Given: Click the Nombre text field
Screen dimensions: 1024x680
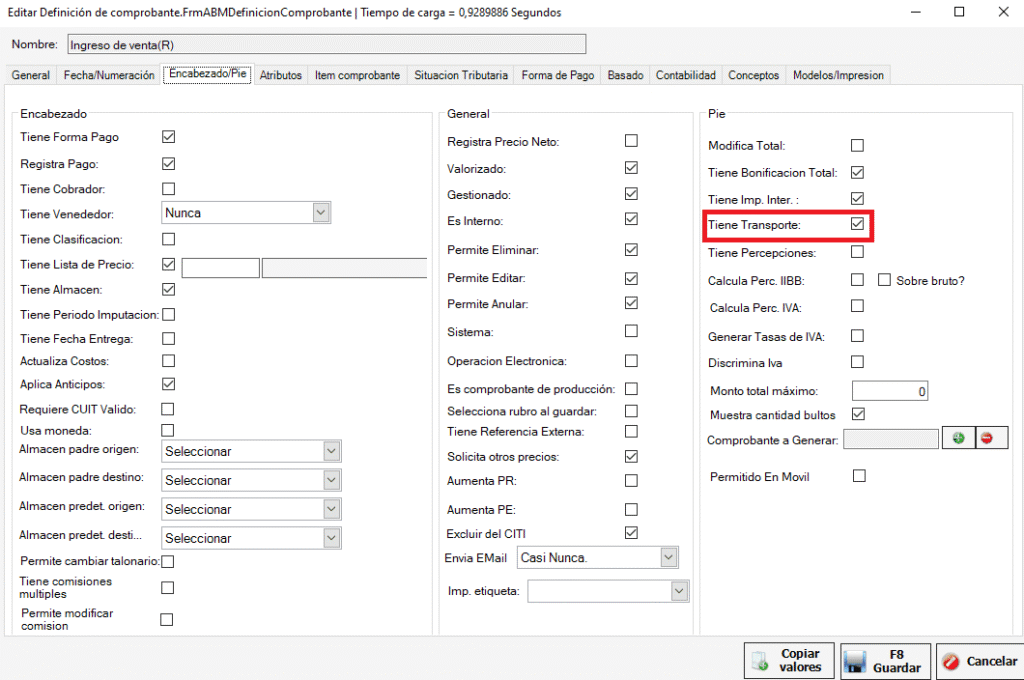Looking at the screenshot, I should tap(325, 44).
